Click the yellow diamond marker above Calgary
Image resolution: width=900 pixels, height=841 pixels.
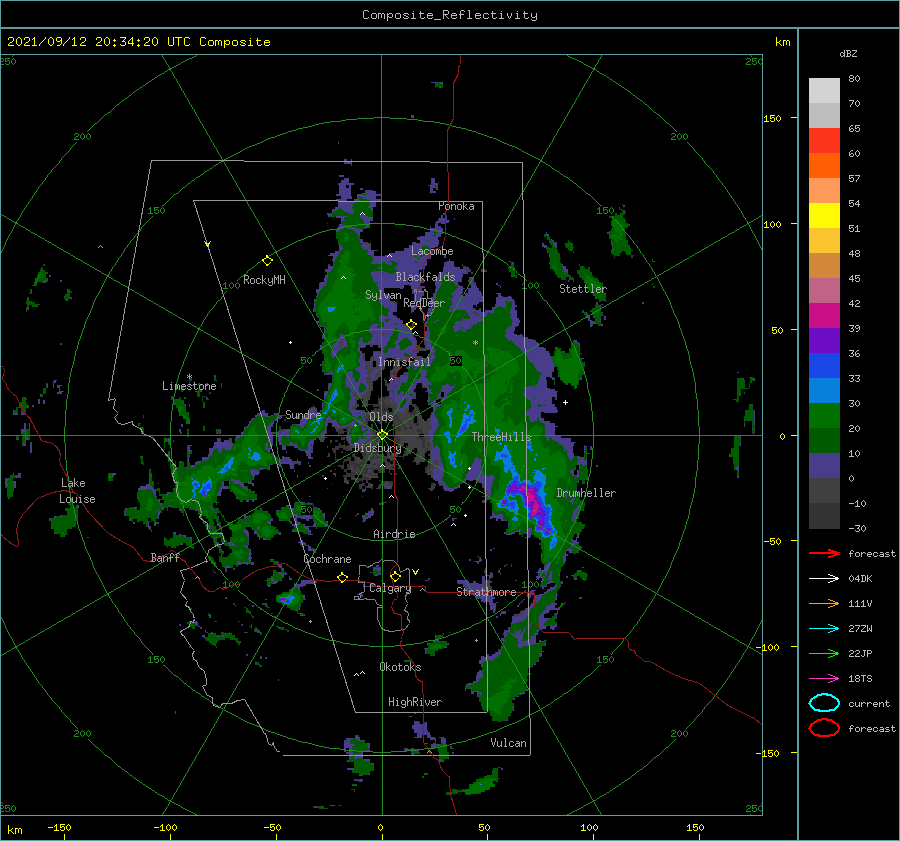pos(395,576)
